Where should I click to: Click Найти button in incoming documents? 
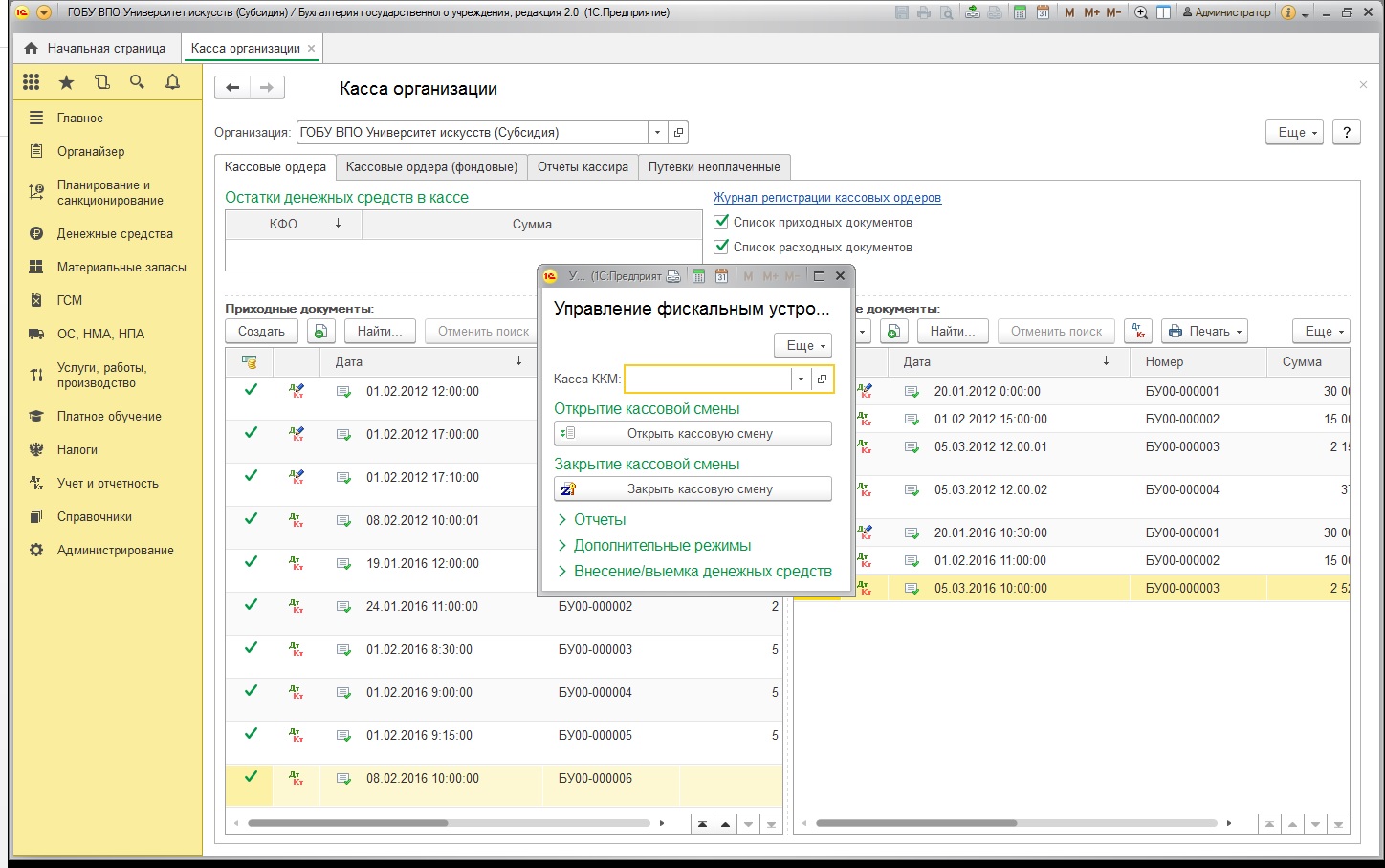coord(380,331)
